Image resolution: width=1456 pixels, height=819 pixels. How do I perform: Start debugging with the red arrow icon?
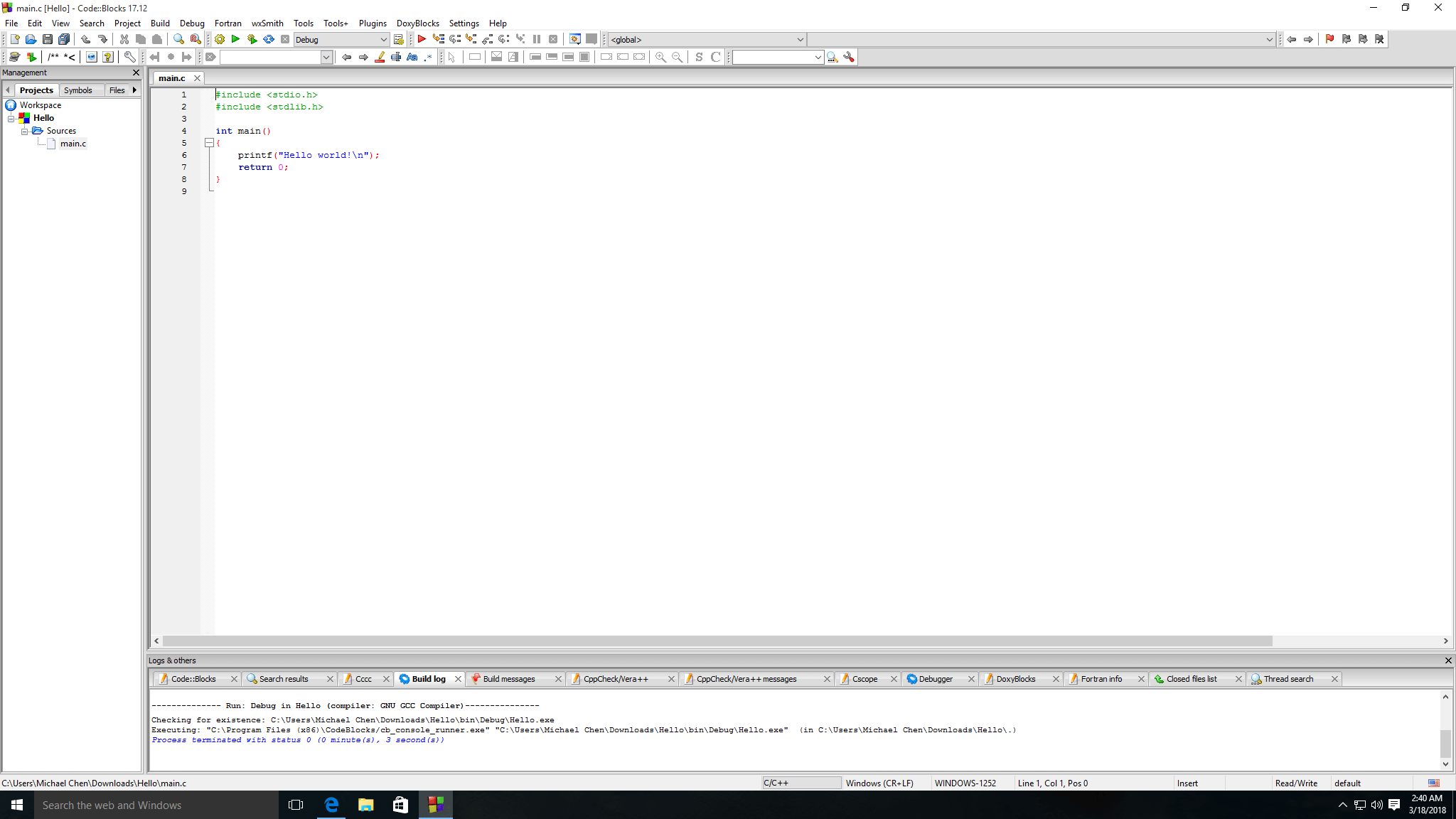pyautogui.click(x=422, y=40)
